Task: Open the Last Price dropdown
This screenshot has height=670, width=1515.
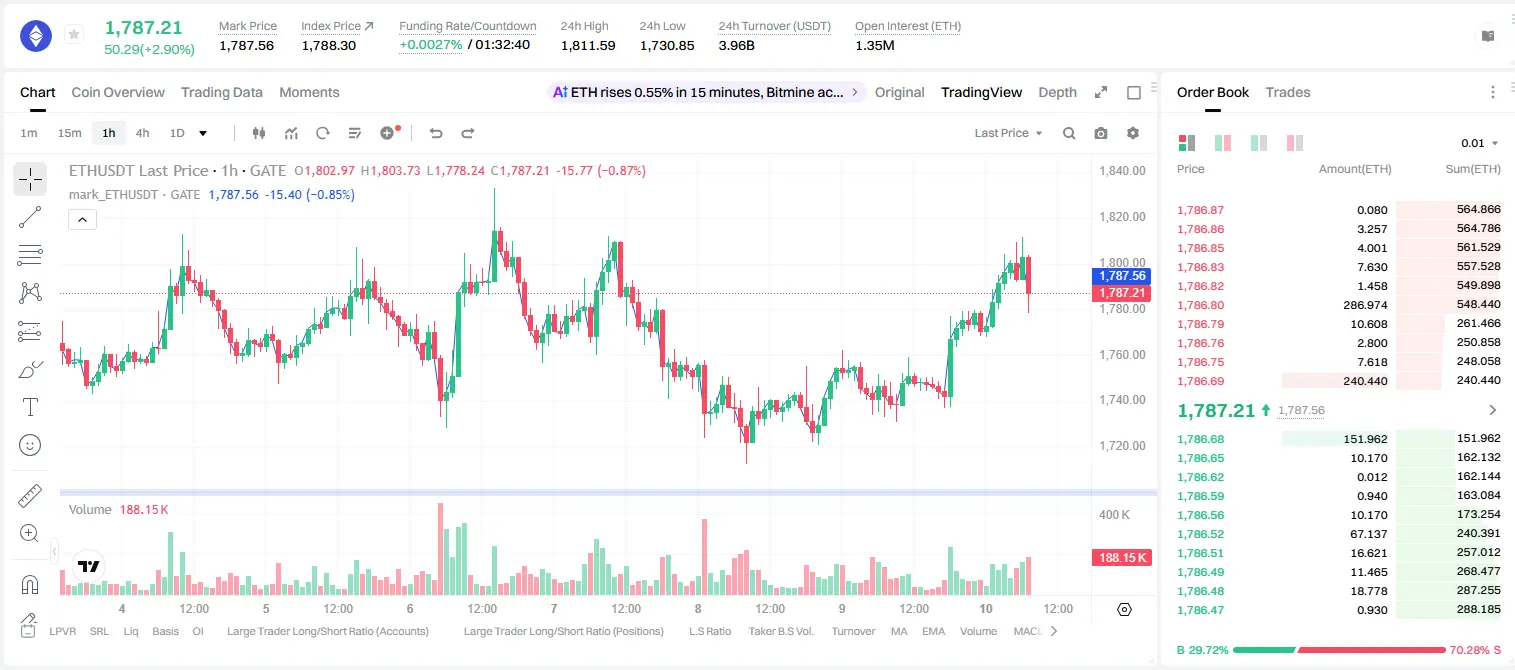Action: 1008,133
